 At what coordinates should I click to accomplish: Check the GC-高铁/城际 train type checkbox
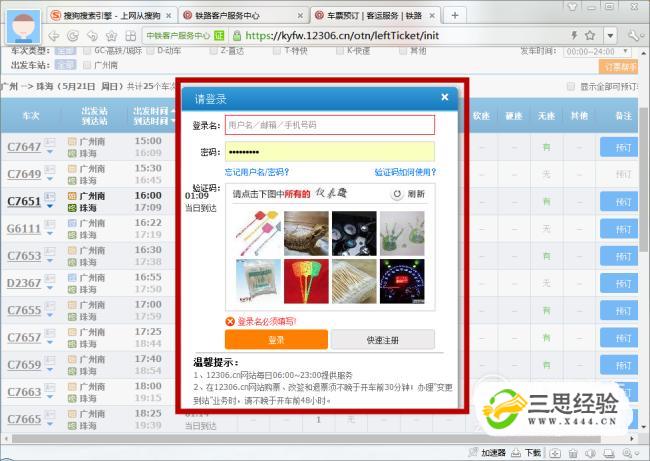pyautogui.click(x=87, y=49)
